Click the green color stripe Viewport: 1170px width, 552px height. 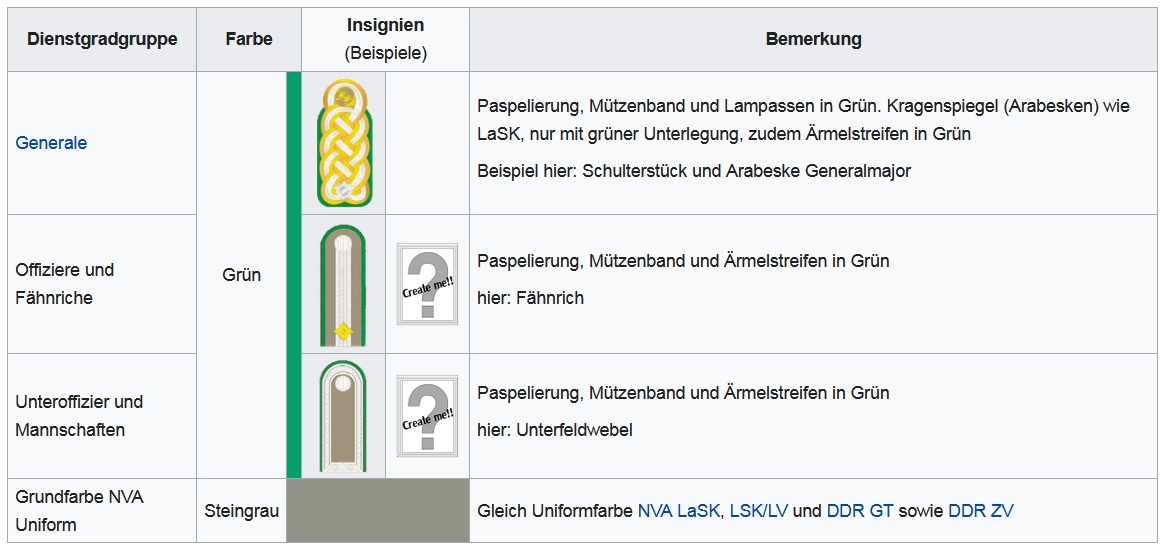(x=293, y=275)
